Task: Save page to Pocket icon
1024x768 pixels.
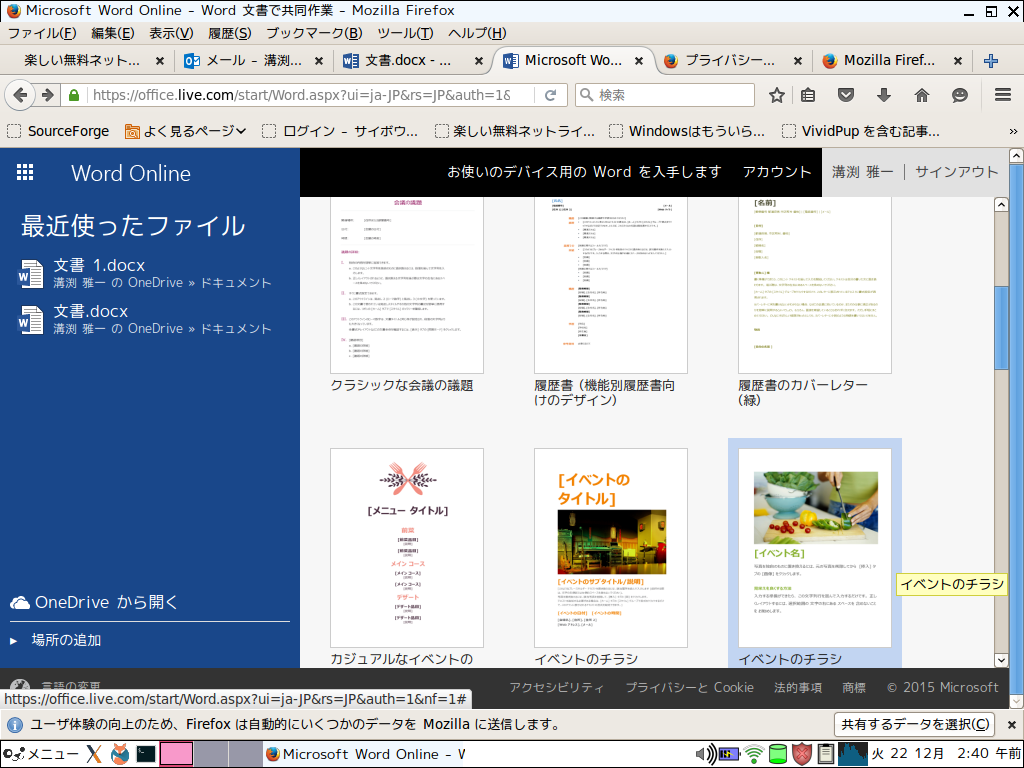Action: click(x=846, y=95)
